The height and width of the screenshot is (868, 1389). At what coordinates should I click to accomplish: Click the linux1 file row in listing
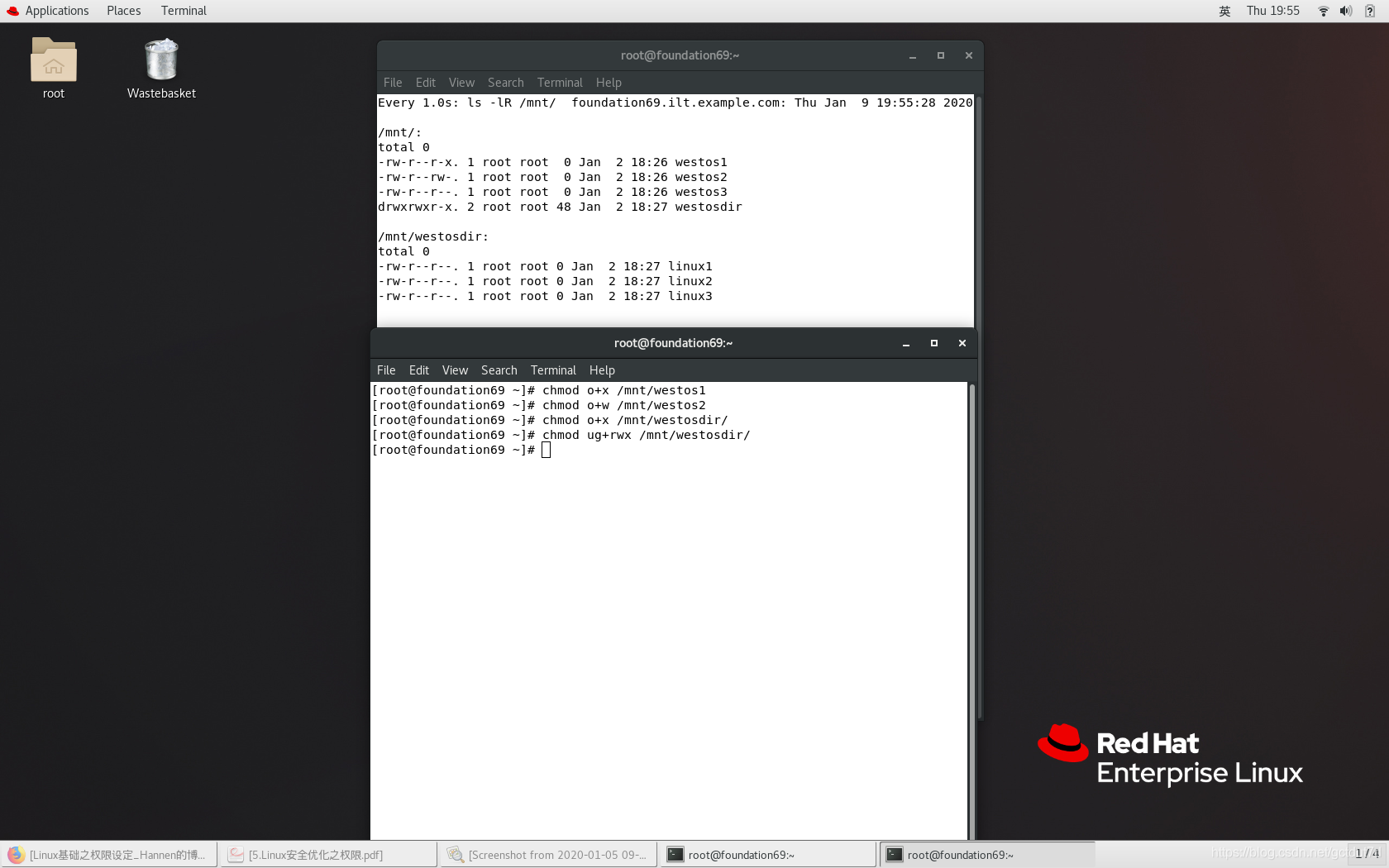545,266
